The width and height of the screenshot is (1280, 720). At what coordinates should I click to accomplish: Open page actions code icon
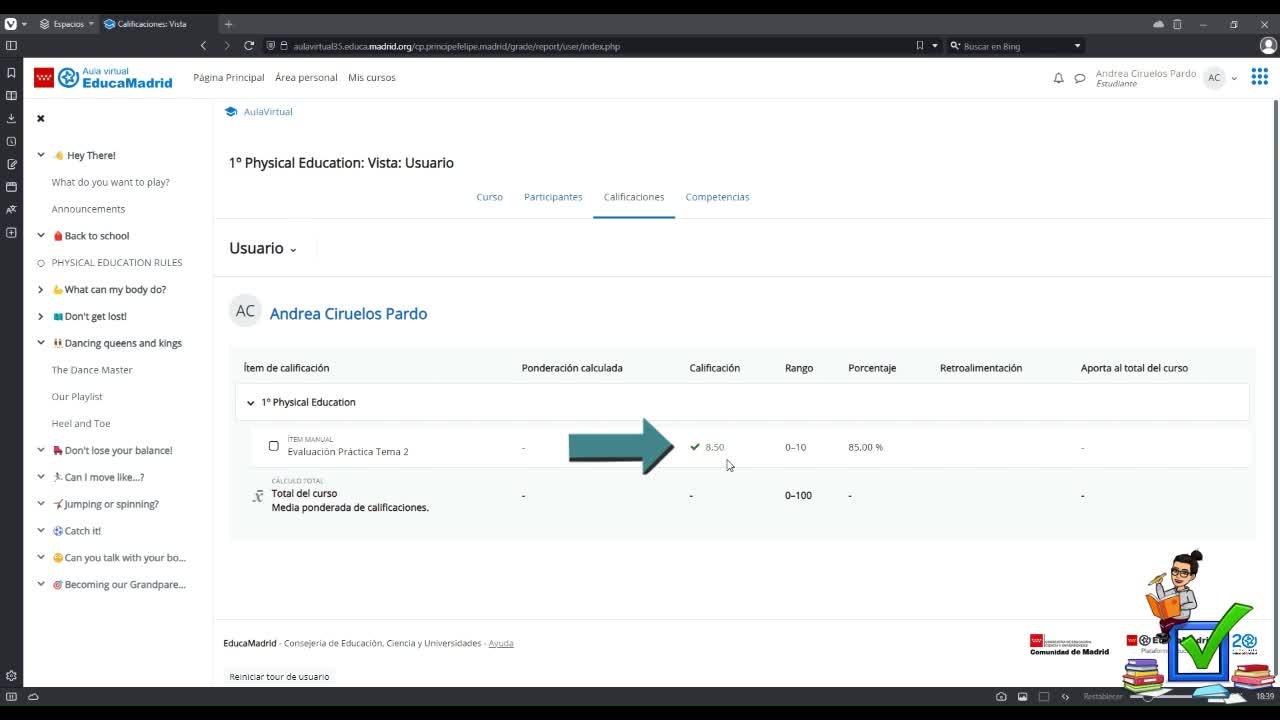1065,697
